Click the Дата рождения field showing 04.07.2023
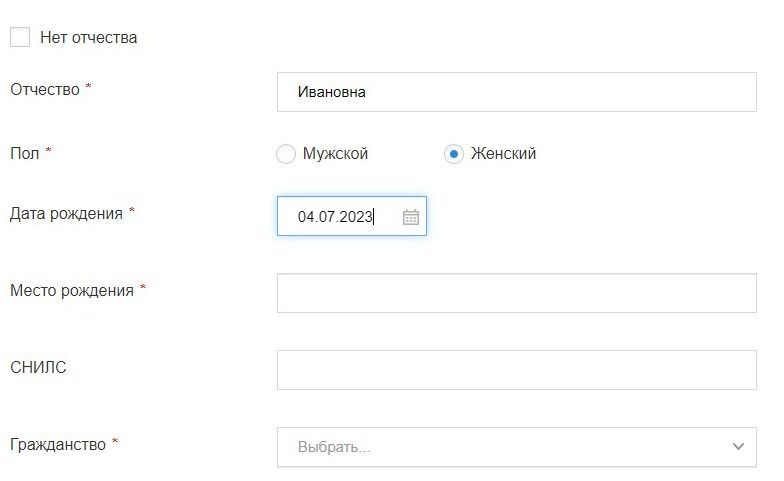Screen dimensions: 784x481 point(352,216)
